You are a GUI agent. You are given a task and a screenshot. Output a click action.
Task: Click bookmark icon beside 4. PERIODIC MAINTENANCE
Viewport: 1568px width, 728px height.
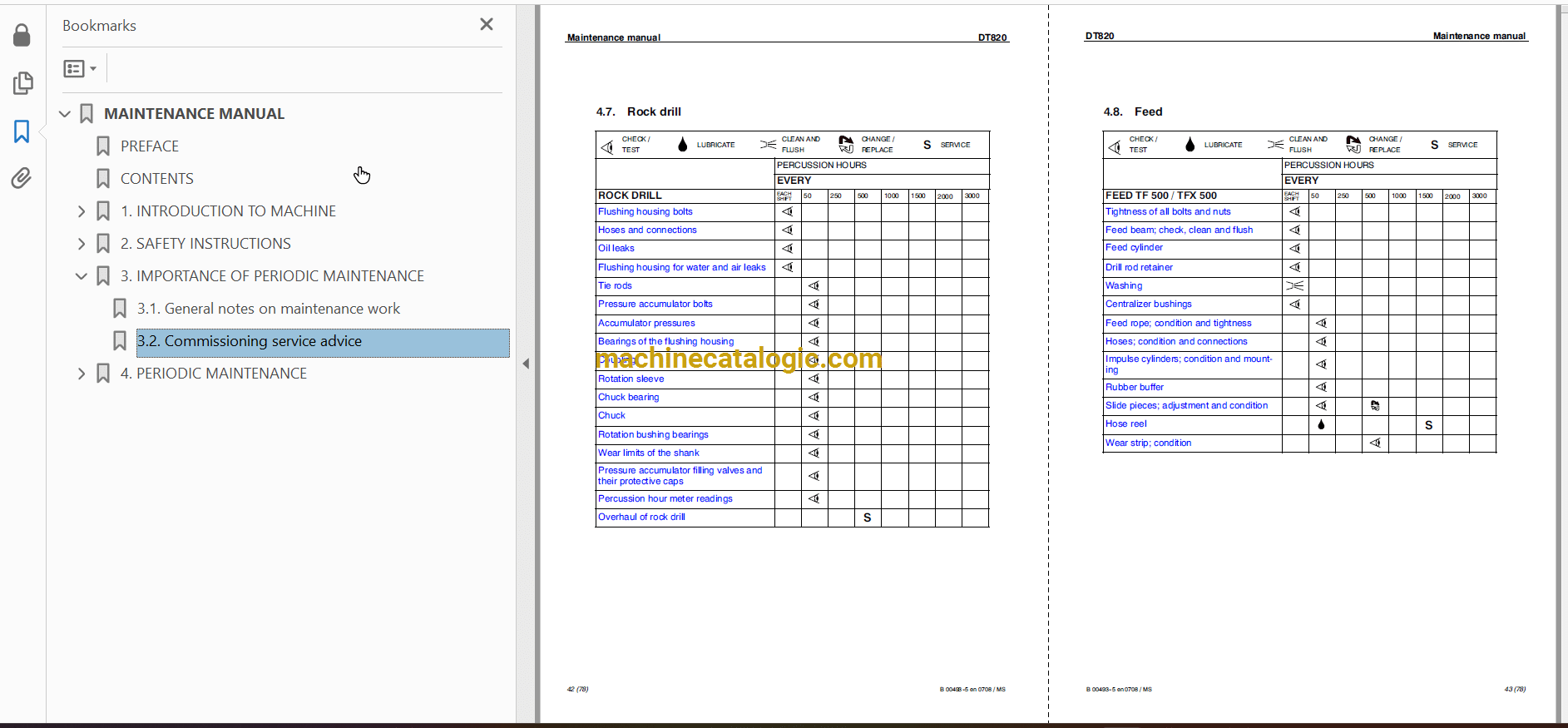[103, 374]
